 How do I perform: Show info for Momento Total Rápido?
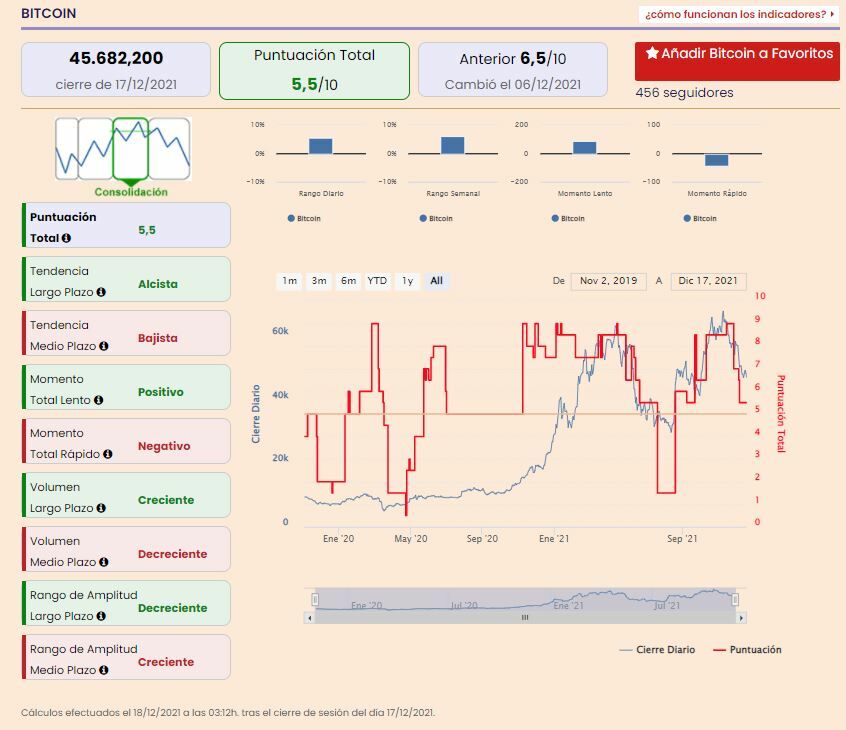coord(107,454)
